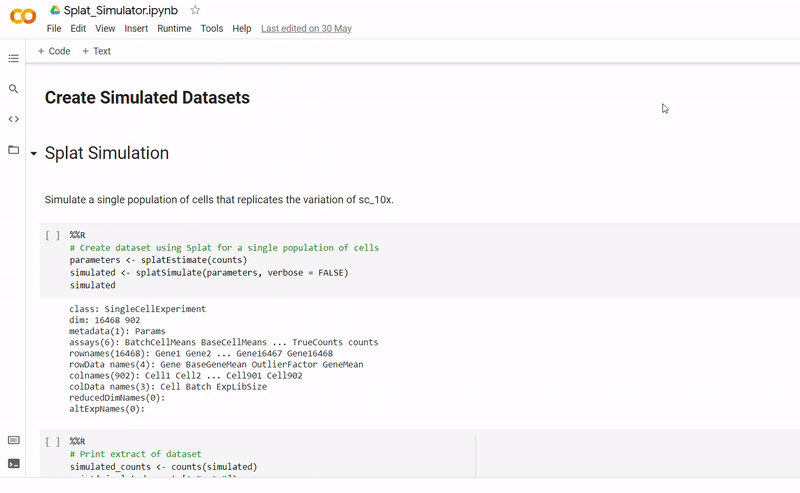This screenshot has width=800, height=493.
Task: Click the Print extract of dataset comment
Action: pyautogui.click(x=135, y=454)
